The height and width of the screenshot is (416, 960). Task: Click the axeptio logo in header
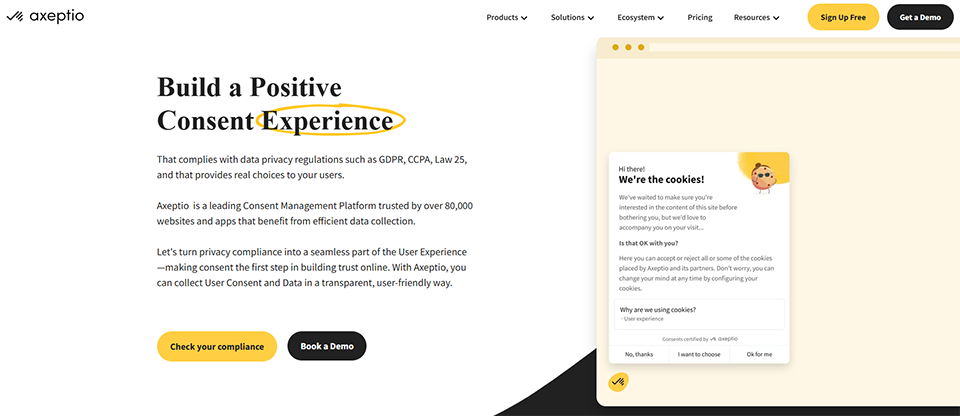(45, 17)
